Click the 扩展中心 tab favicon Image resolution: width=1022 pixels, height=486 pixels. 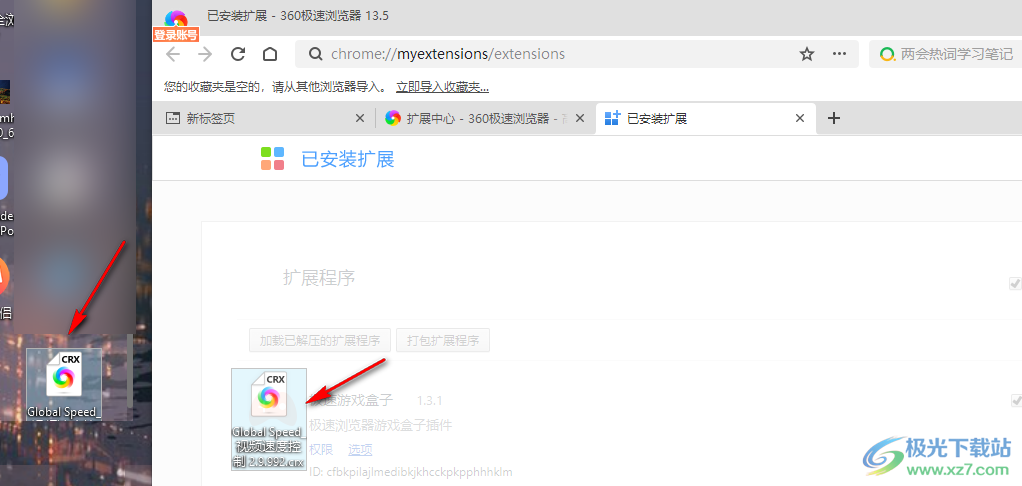click(x=392, y=118)
